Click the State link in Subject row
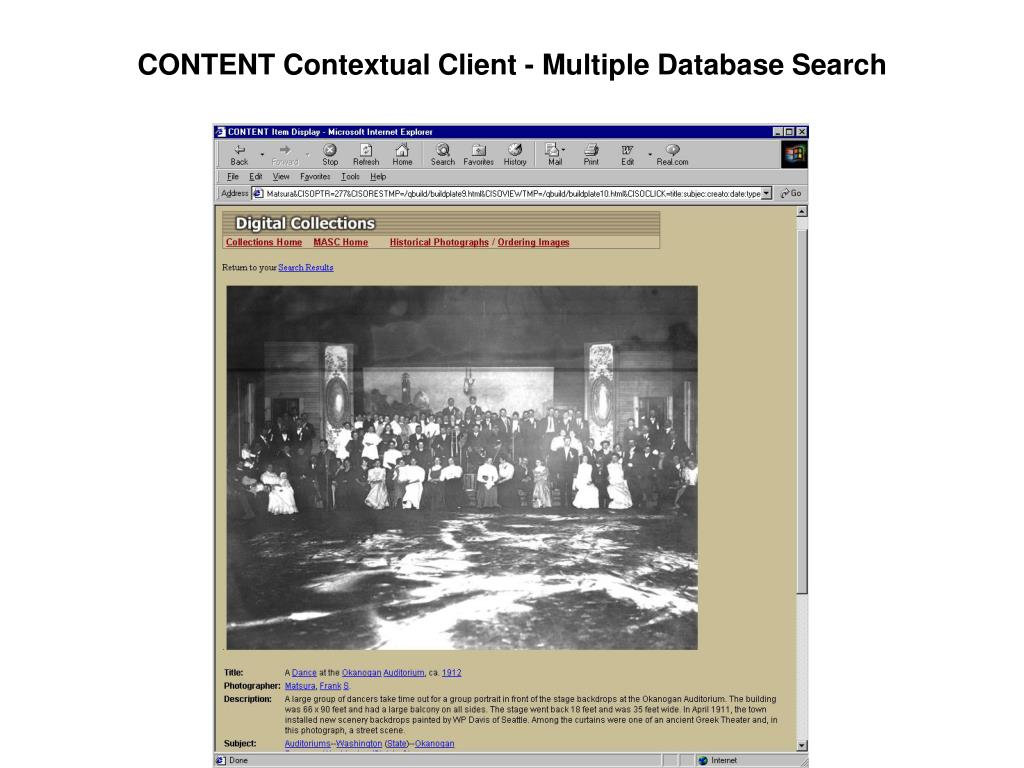The image size is (1024, 768). 396,744
